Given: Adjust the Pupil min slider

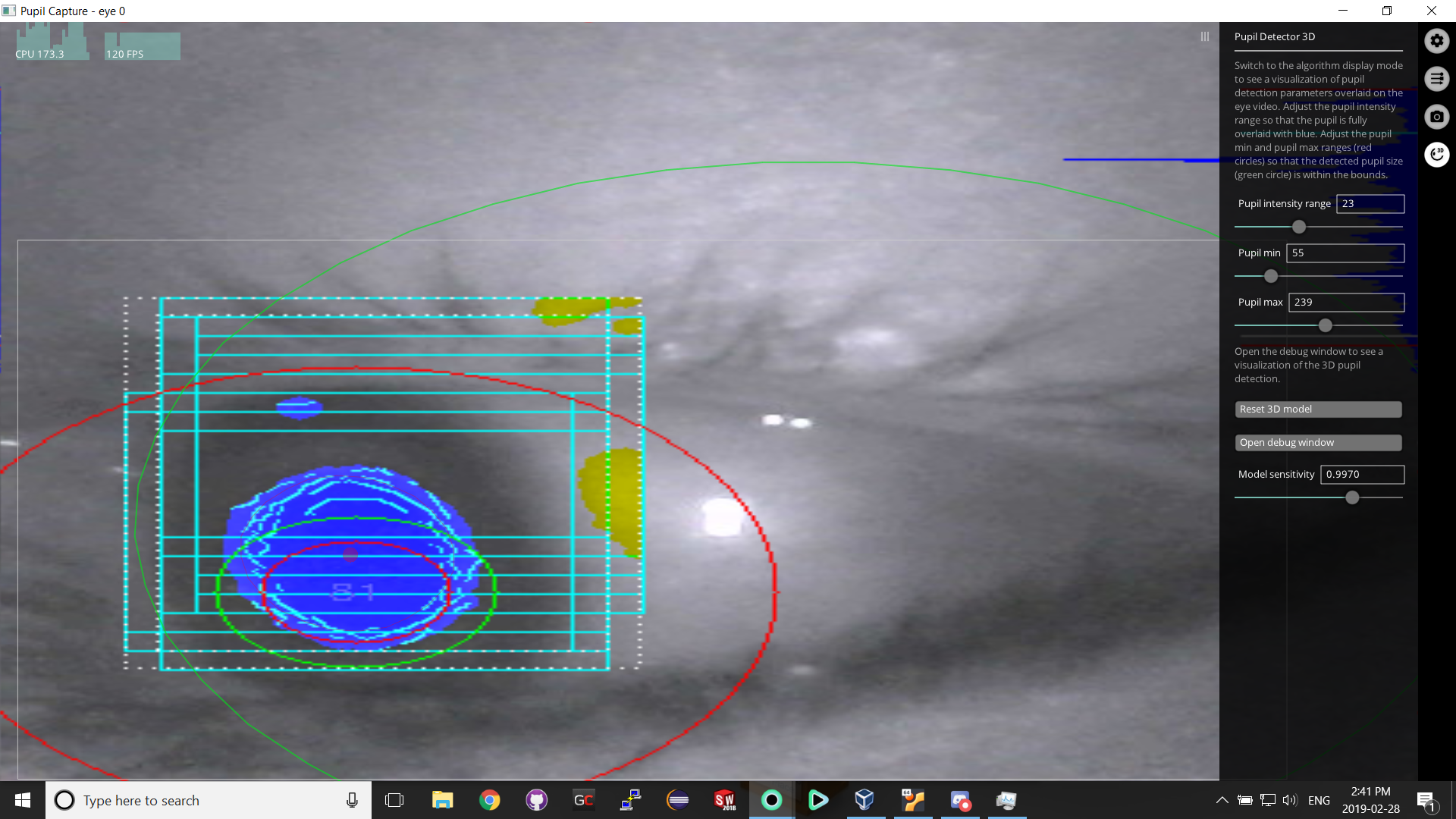Looking at the screenshot, I should tap(1271, 276).
